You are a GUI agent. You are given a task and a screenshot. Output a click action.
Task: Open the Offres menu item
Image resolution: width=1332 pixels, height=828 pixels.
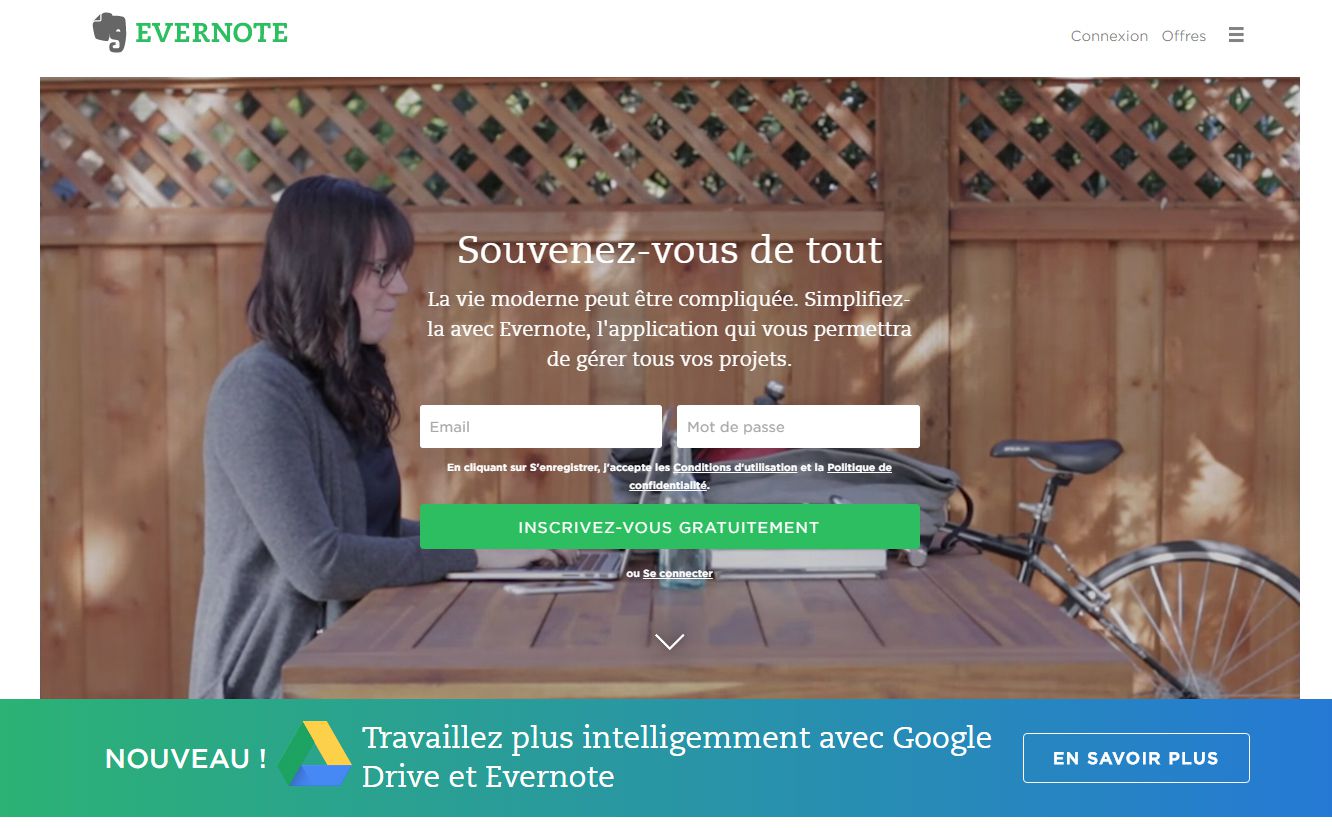point(1184,36)
